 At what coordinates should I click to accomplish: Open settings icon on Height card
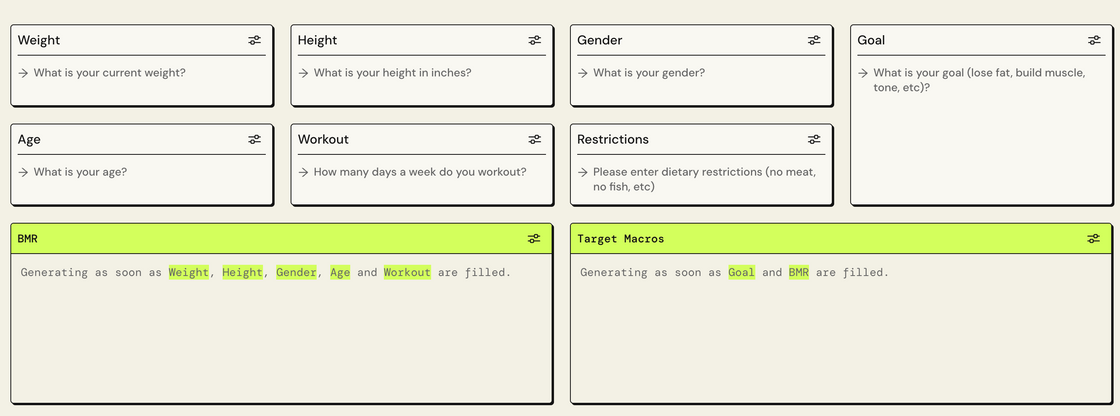click(x=535, y=40)
